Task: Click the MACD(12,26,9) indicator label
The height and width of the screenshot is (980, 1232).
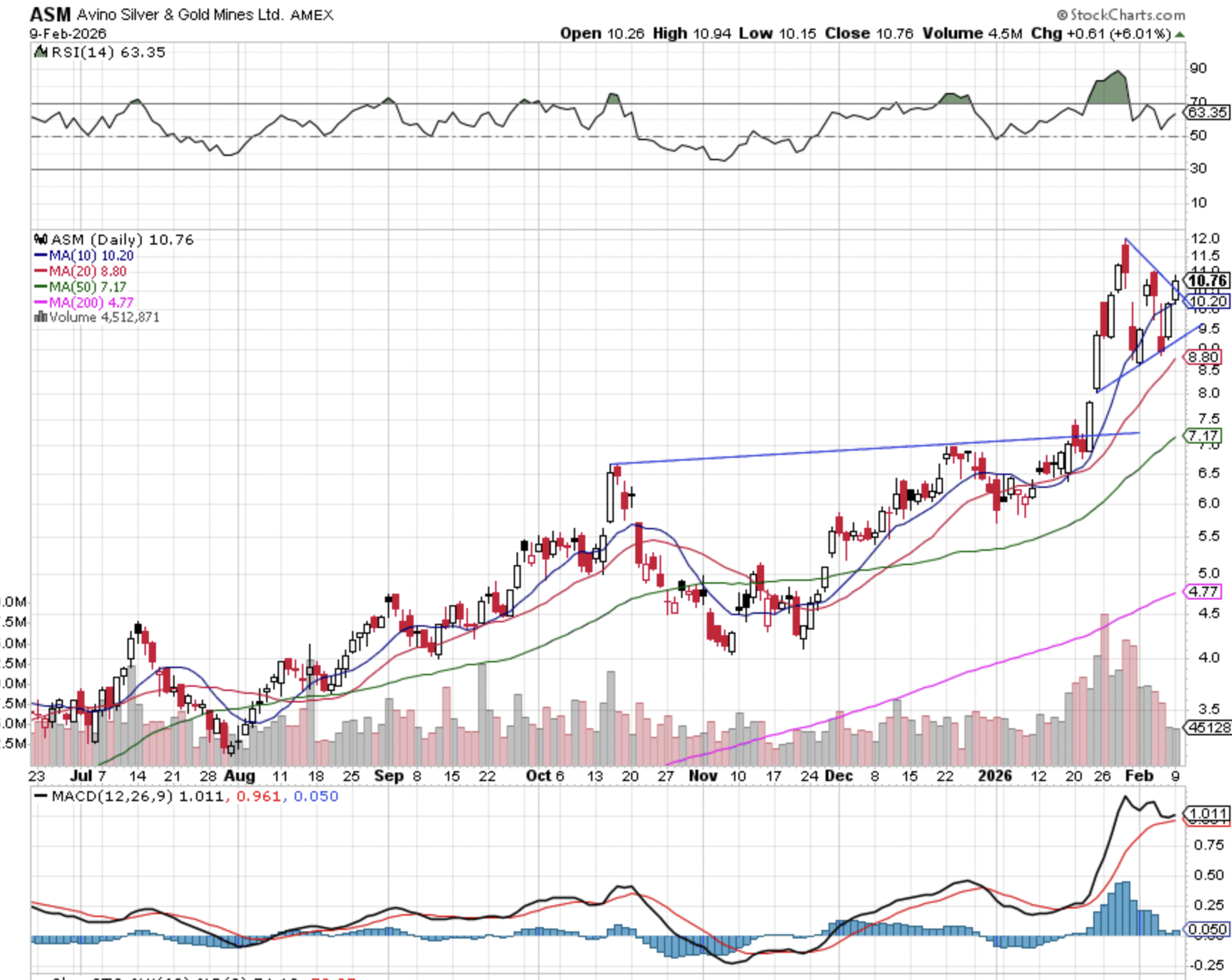Action: click(112, 796)
